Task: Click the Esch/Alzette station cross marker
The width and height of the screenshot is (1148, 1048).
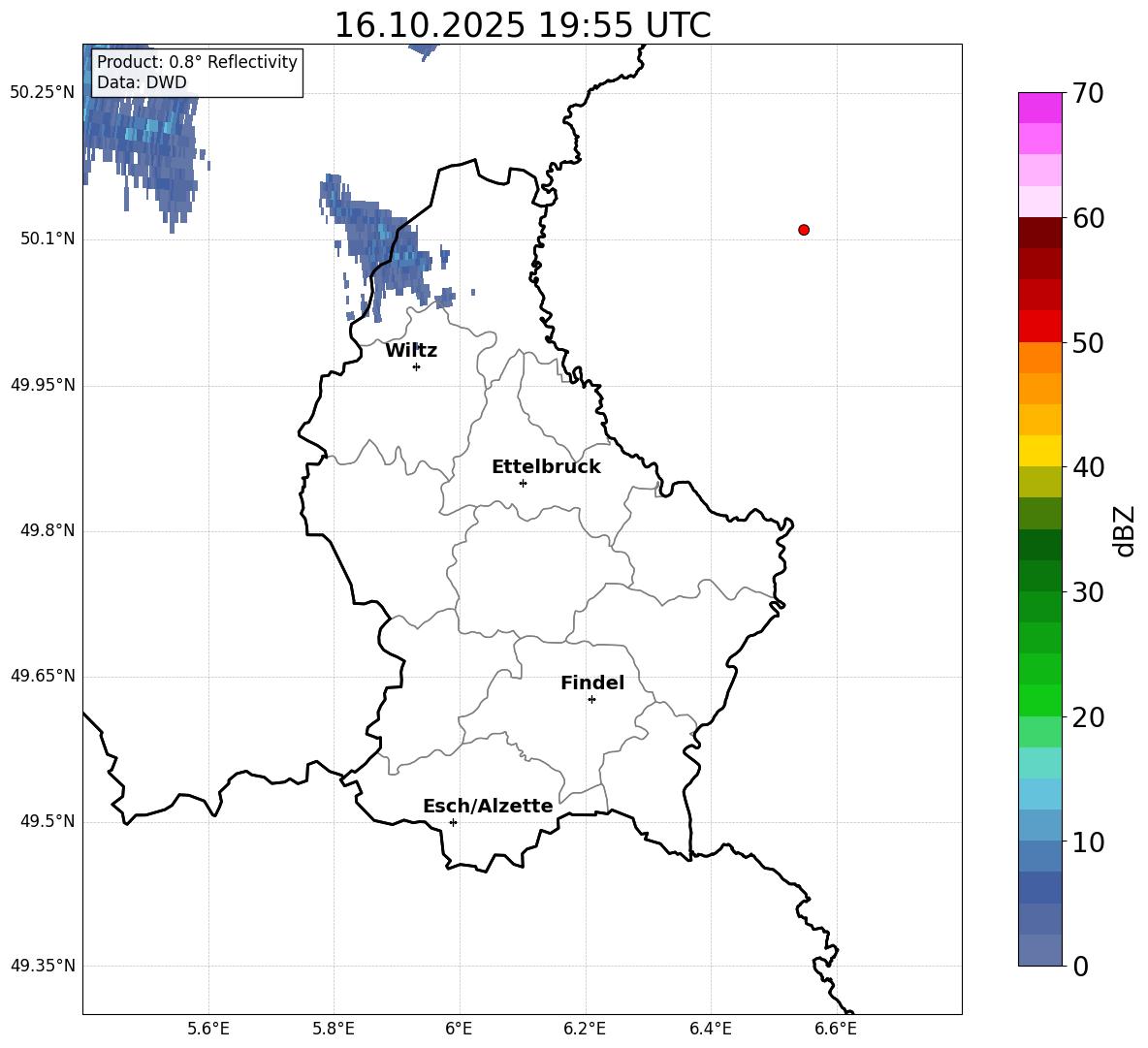Action: coord(453,822)
